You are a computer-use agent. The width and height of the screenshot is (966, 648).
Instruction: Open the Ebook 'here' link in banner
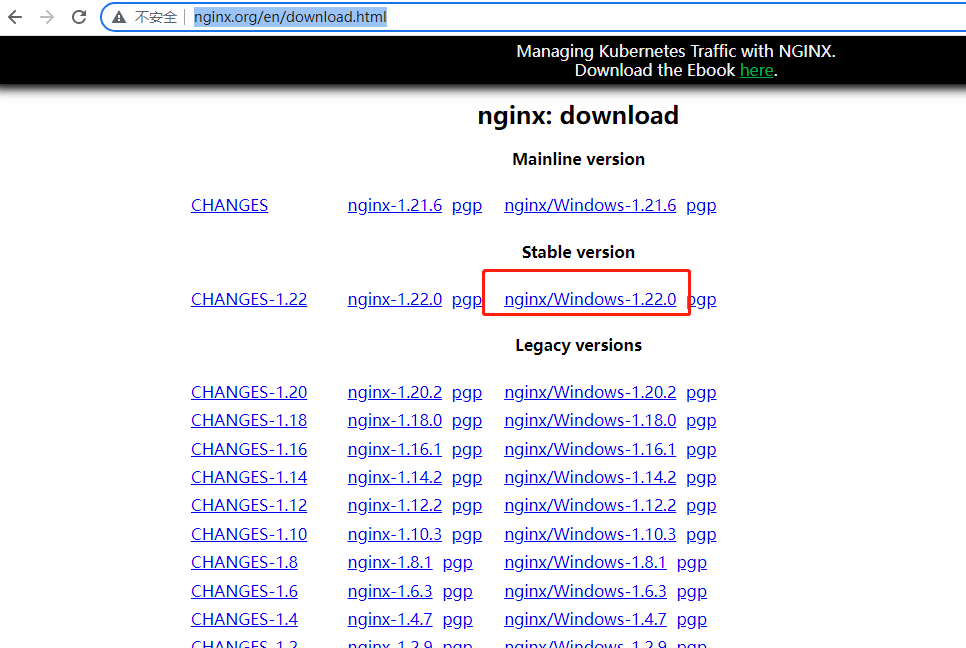click(x=757, y=70)
